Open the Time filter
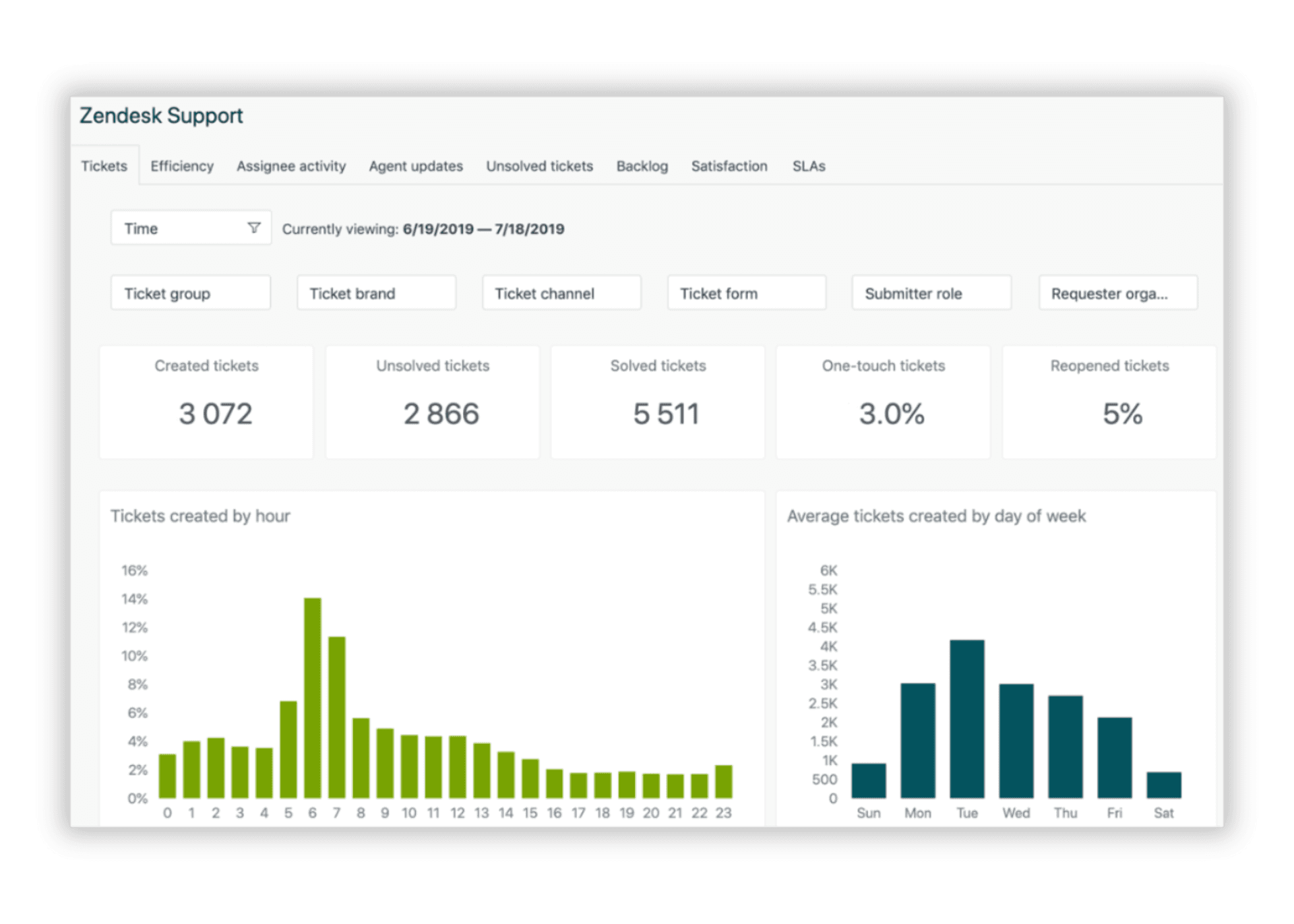 click(x=175, y=228)
